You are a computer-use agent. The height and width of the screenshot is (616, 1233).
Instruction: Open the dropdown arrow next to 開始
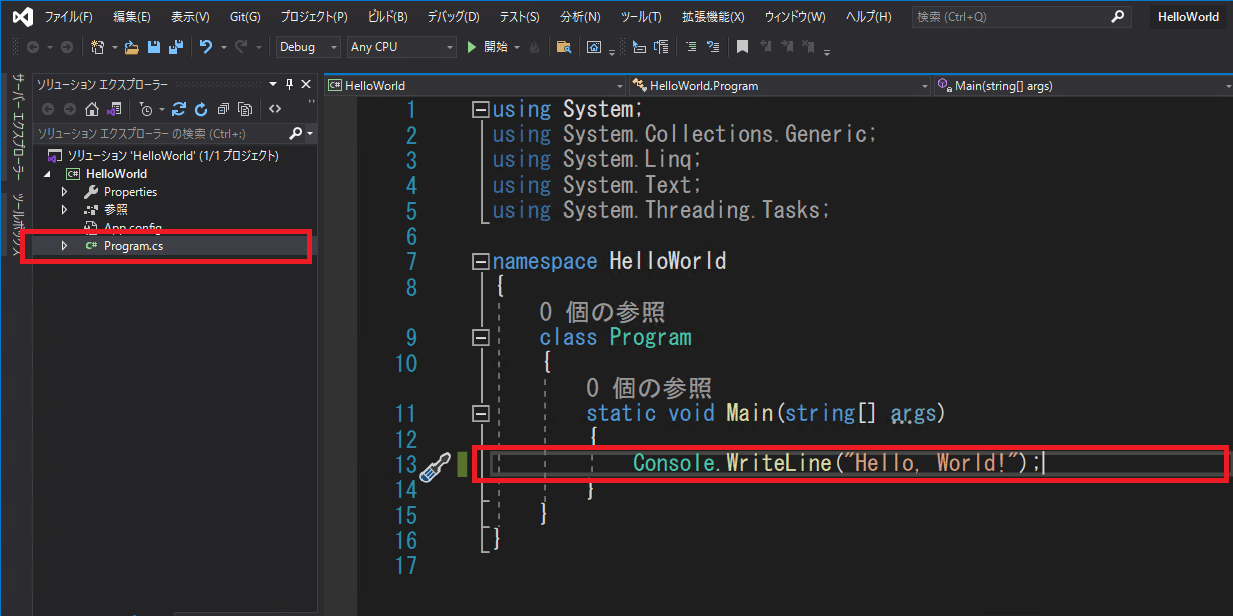pyautogui.click(x=517, y=47)
